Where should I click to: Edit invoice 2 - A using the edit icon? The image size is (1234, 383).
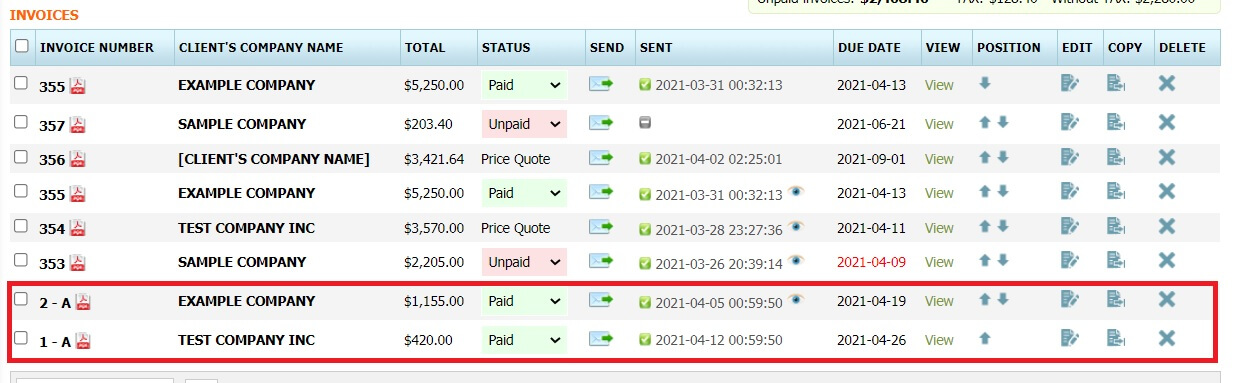pyautogui.click(x=1070, y=300)
